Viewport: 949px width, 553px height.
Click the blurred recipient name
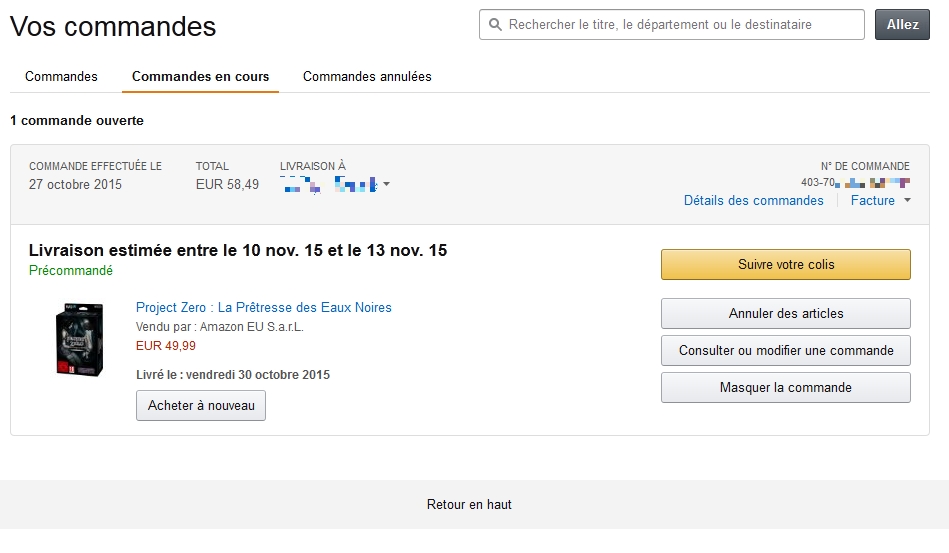pos(330,184)
